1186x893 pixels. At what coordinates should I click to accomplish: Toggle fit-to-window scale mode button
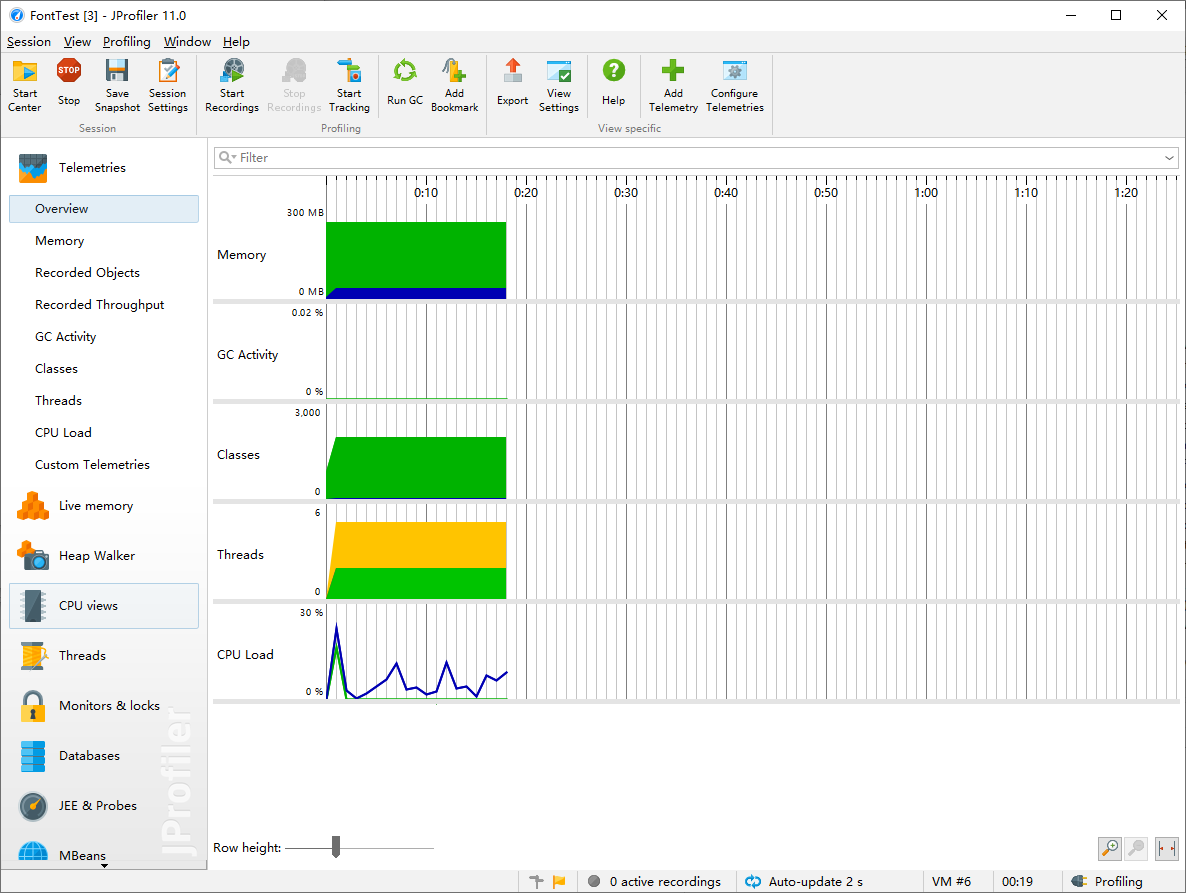click(x=1166, y=848)
